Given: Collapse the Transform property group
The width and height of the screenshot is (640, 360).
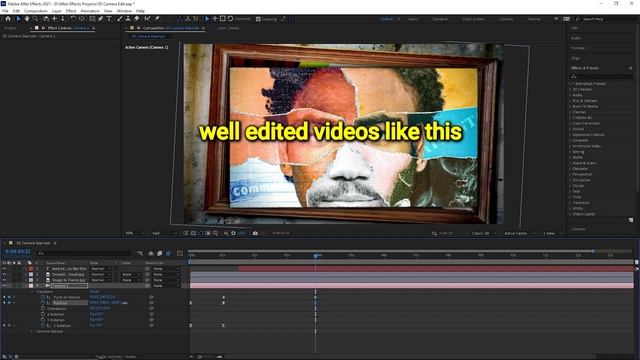Looking at the screenshot, I should point(33,291).
